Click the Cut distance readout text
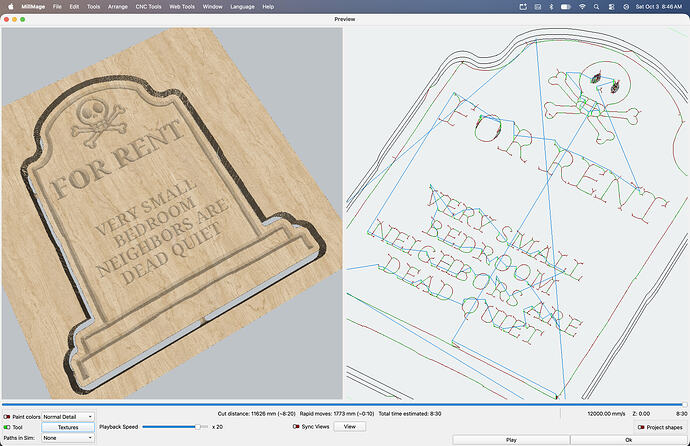The width and height of the screenshot is (690, 446). 257,413
